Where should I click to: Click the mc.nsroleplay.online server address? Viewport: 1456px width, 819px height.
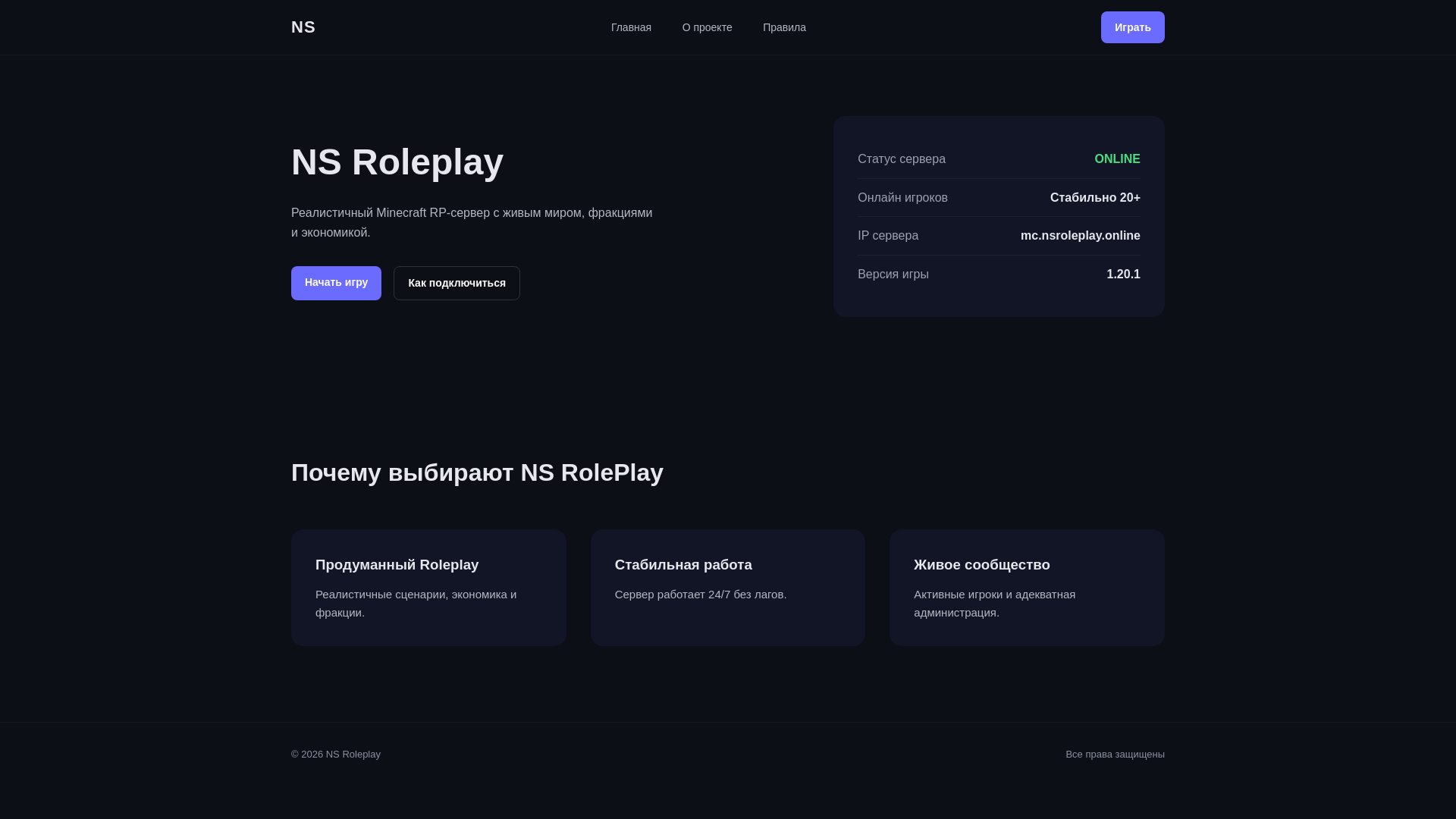(x=1080, y=236)
